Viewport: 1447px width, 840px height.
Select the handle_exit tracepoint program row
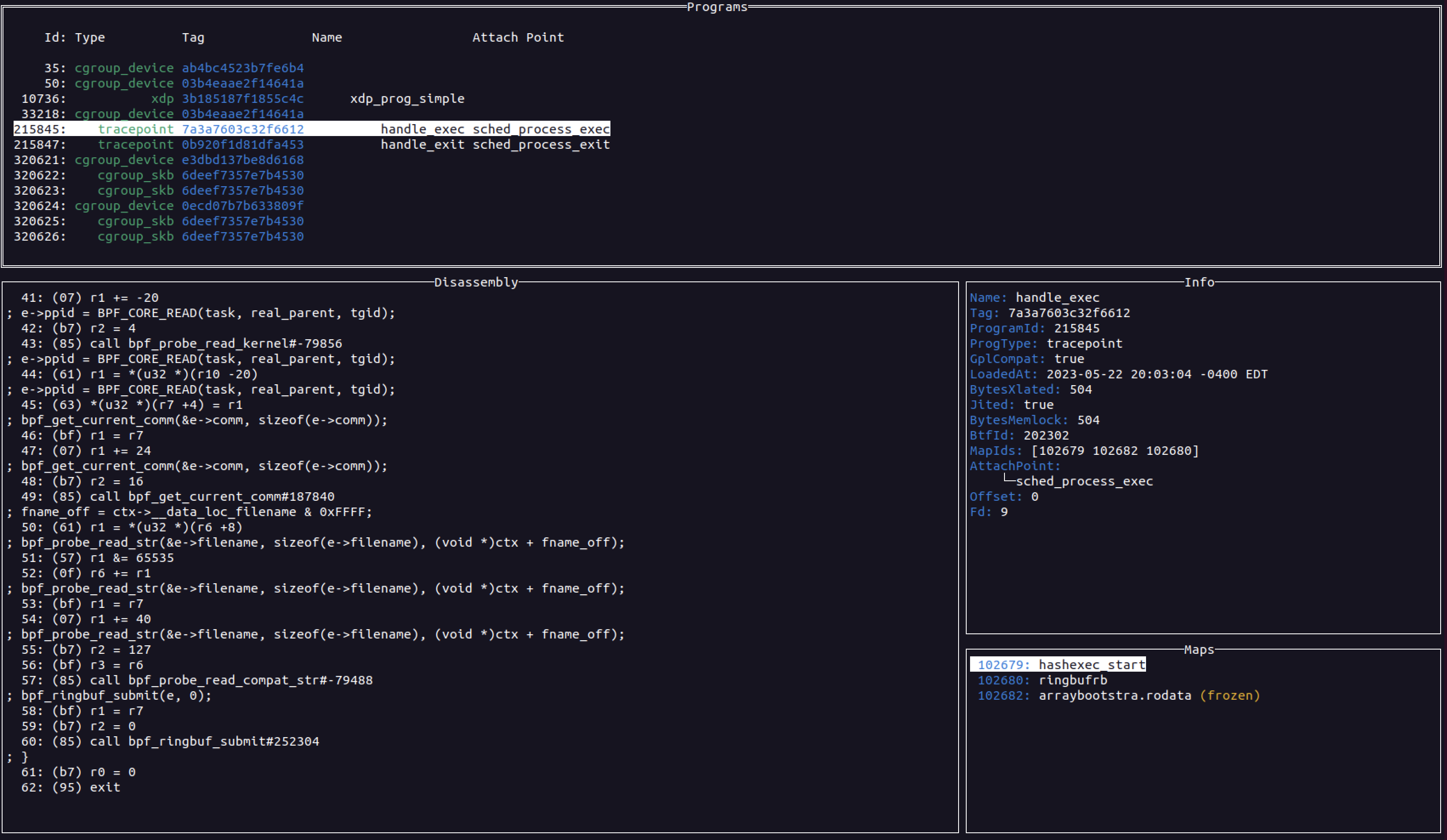click(x=312, y=145)
